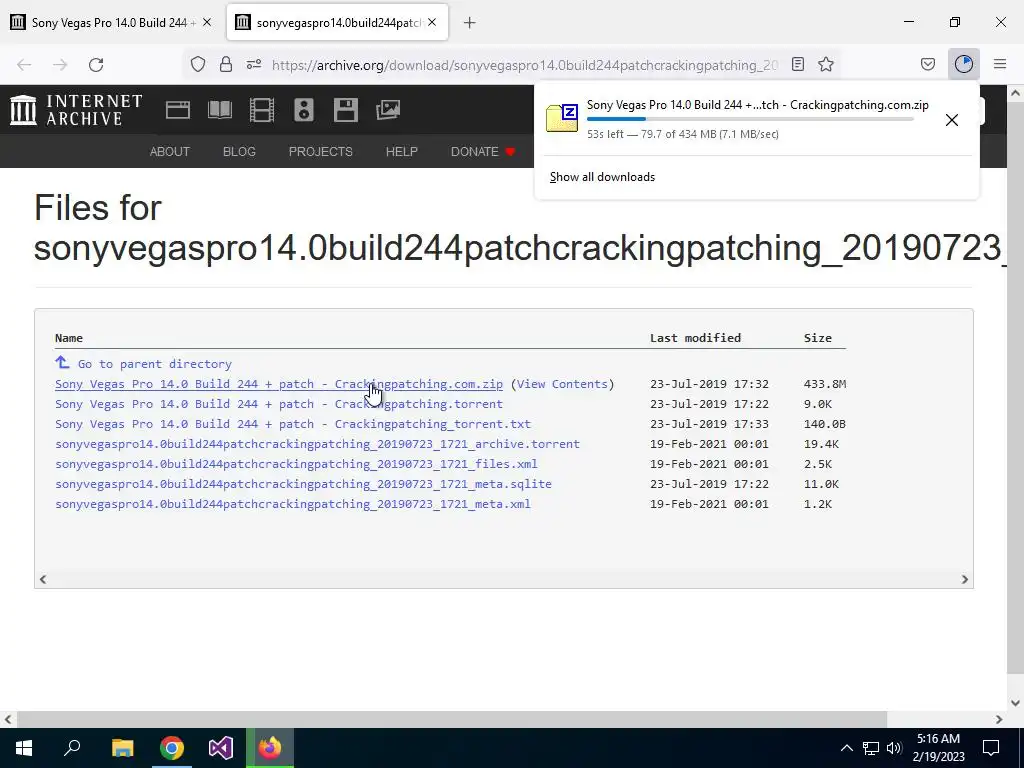This screenshot has height=768, width=1024.
Task: Go back with the browser back arrow
Action: [x=24, y=65]
